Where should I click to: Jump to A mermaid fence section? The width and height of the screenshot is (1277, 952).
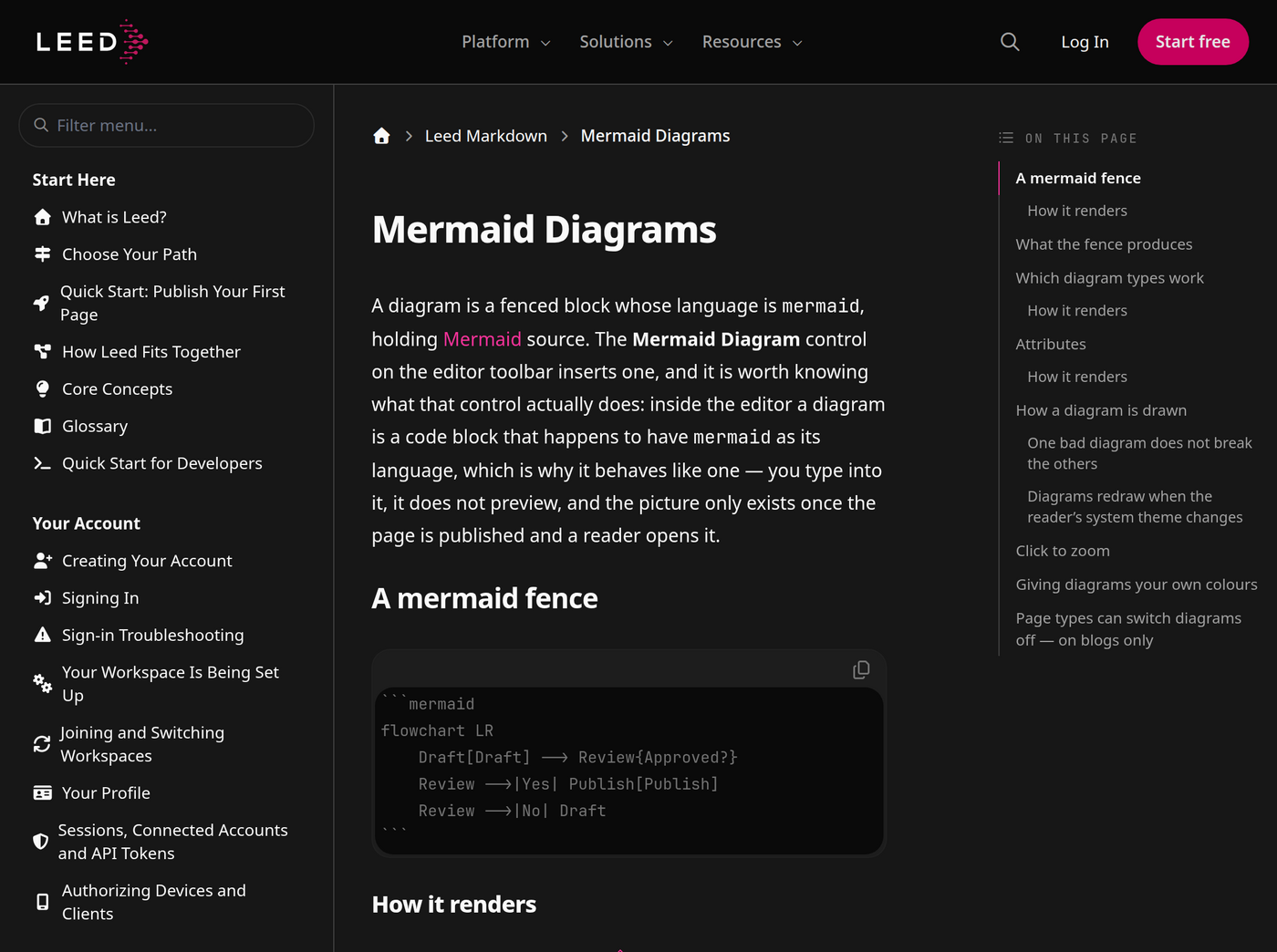click(1078, 178)
